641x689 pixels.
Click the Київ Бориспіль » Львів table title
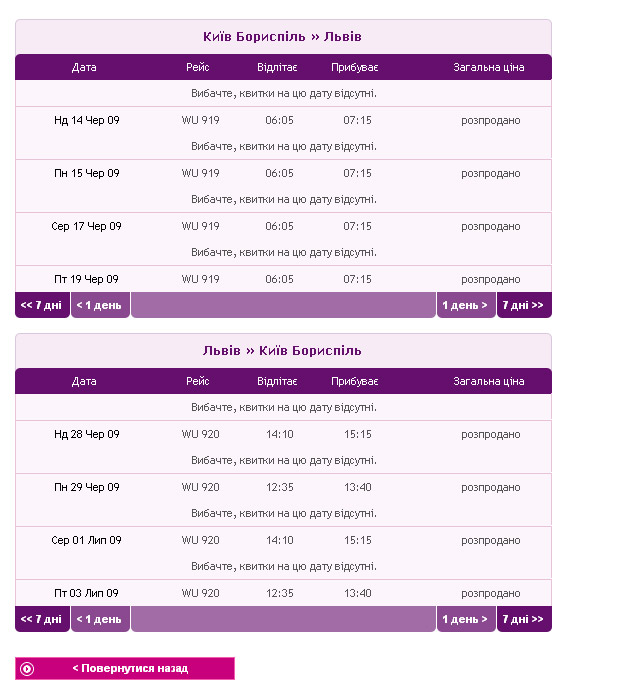coord(282,37)
